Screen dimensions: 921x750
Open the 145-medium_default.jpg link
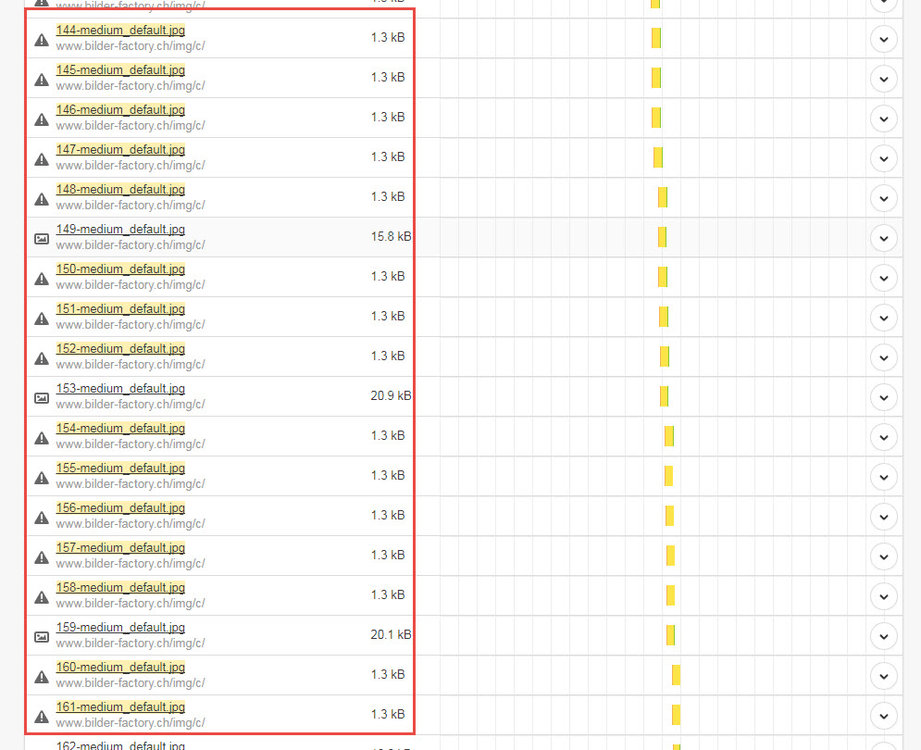[120, 70]
